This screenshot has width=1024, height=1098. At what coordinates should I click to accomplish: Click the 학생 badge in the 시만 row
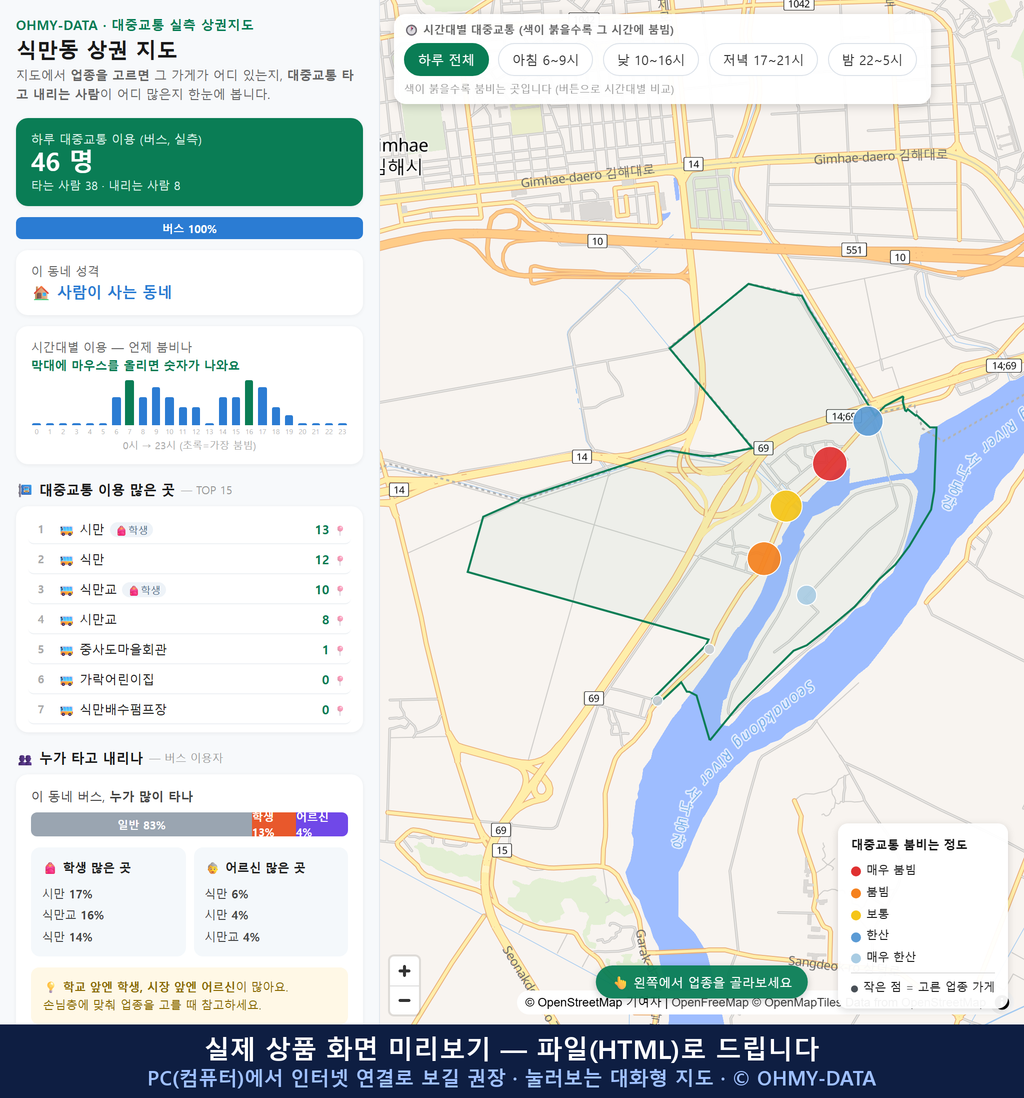coord(132,530)
